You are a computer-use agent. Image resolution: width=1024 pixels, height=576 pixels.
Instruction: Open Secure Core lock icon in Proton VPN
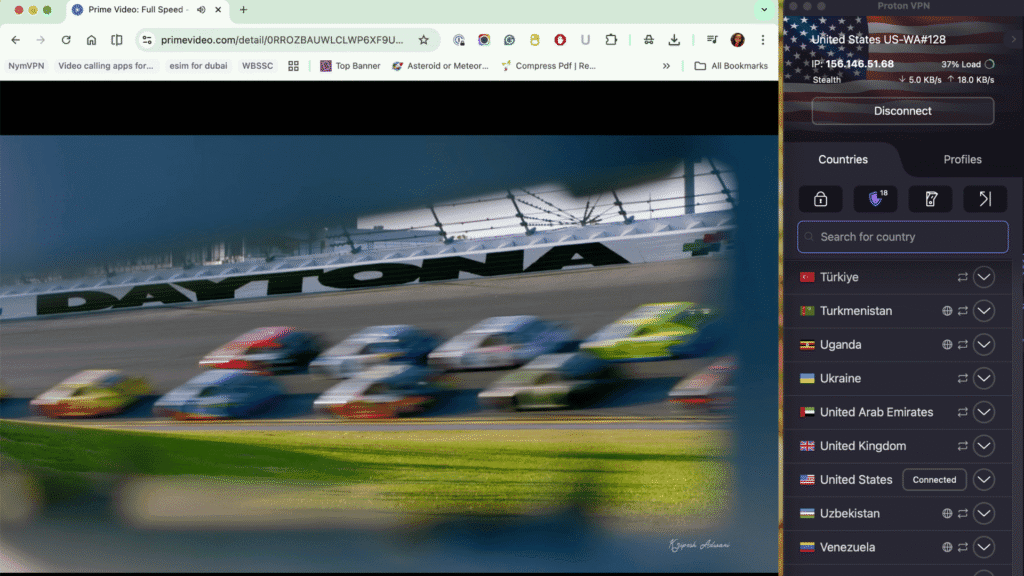click(x=820, y=199)
